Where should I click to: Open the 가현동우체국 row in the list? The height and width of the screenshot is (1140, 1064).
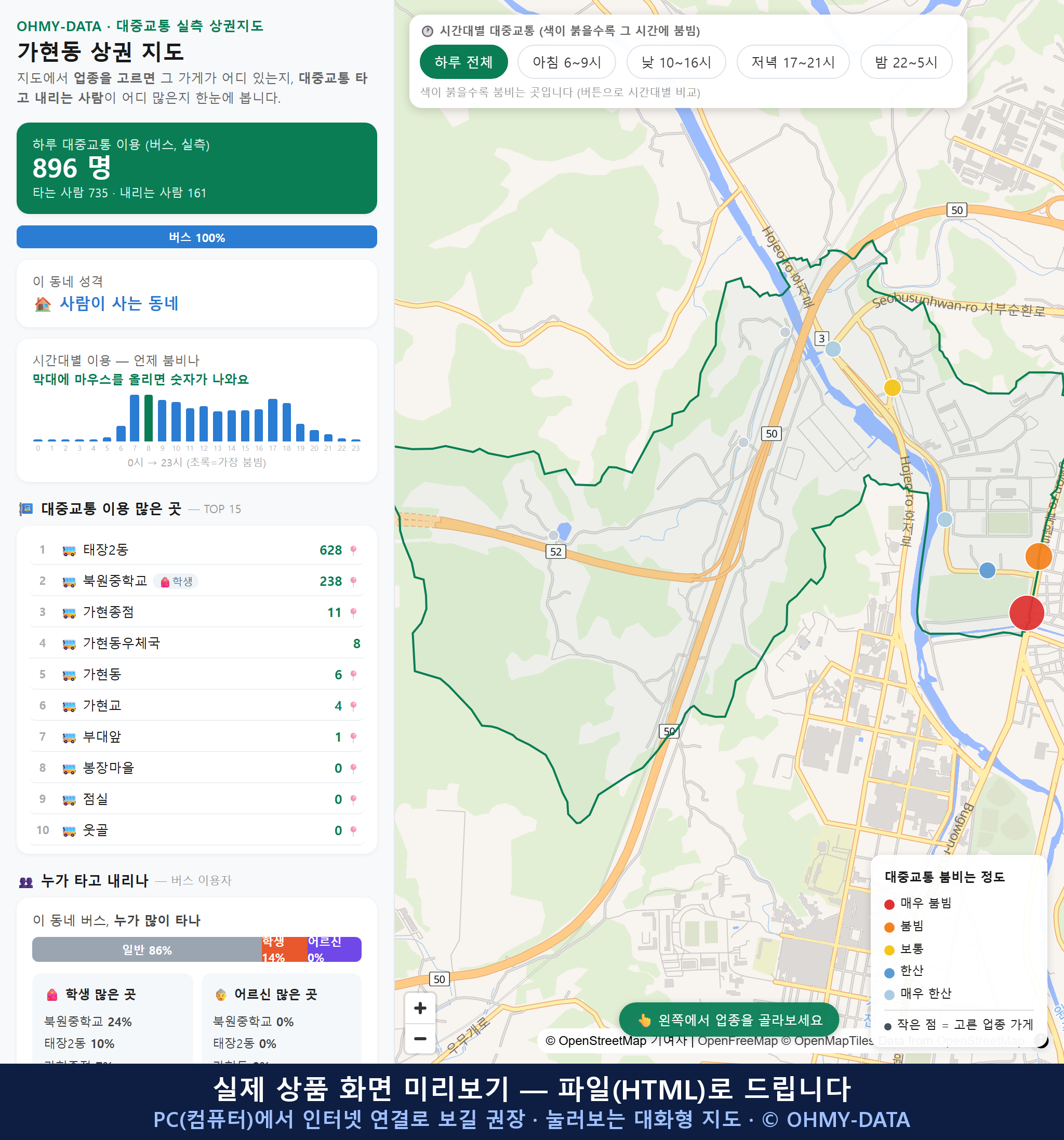[x=197, y=643]
